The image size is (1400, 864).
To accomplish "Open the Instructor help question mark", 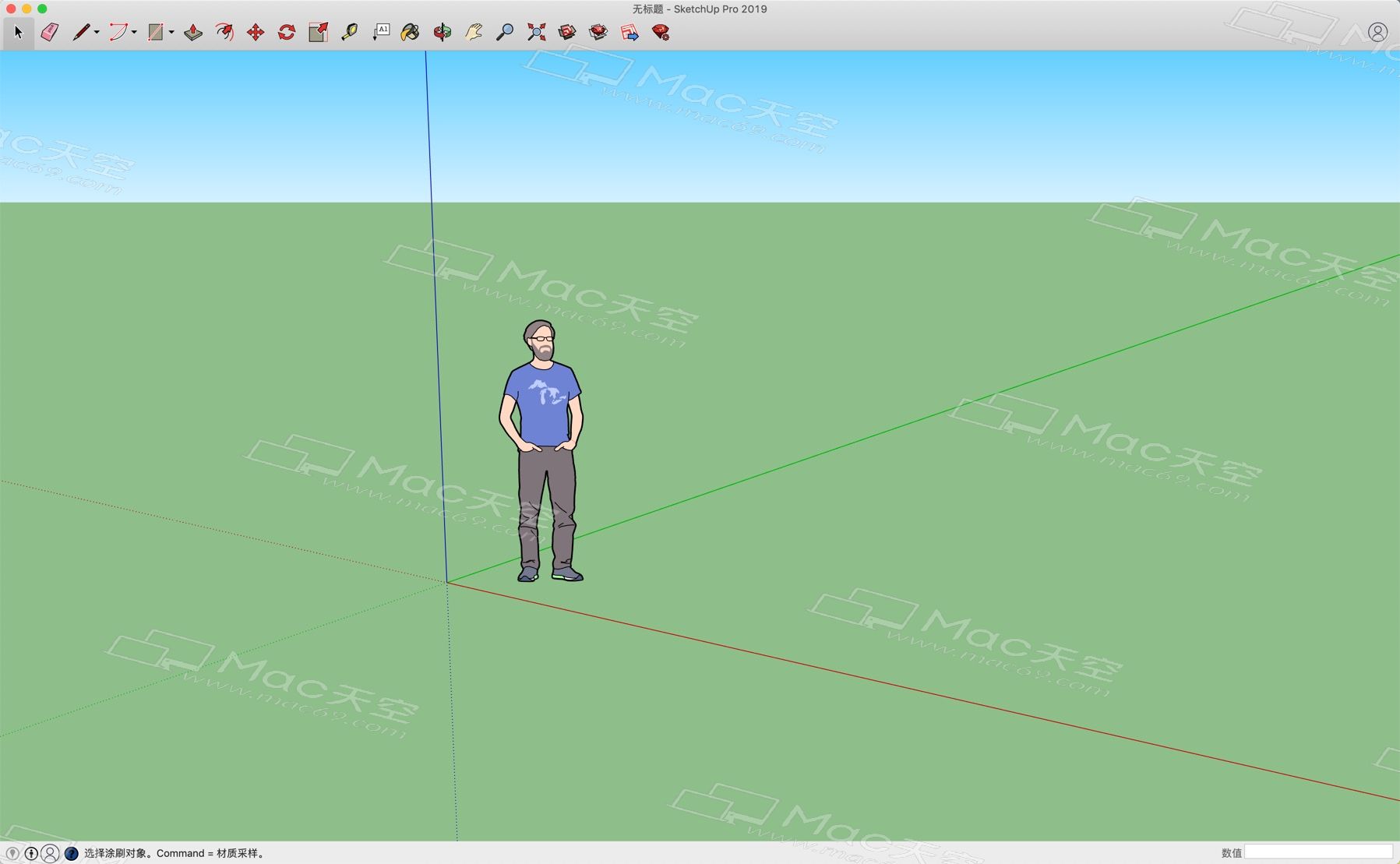I will (71, 854).
